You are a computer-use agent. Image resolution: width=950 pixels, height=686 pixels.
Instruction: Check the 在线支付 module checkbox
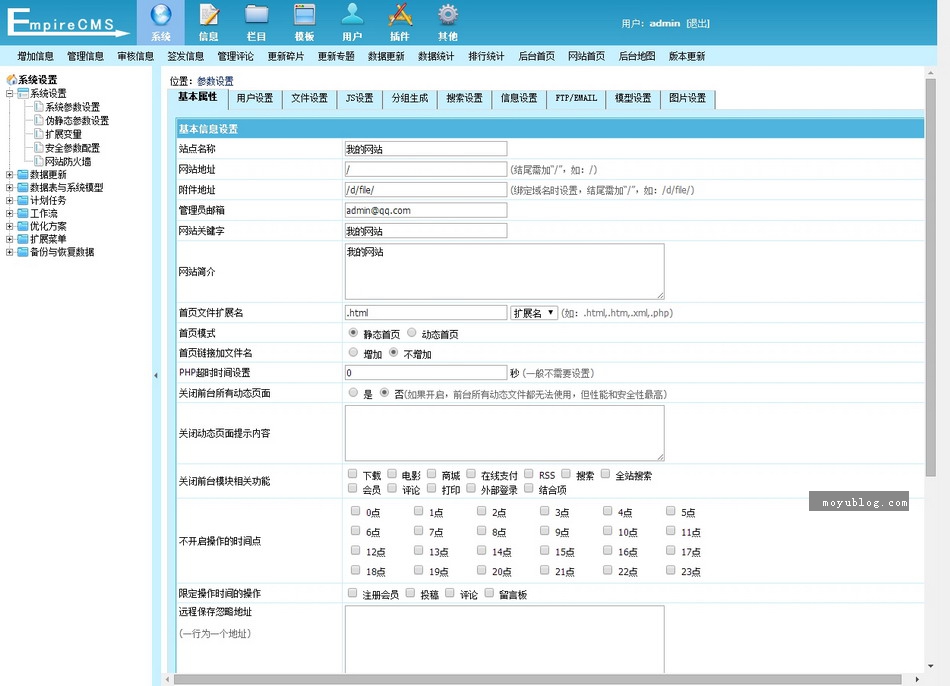tap(471, 474)
